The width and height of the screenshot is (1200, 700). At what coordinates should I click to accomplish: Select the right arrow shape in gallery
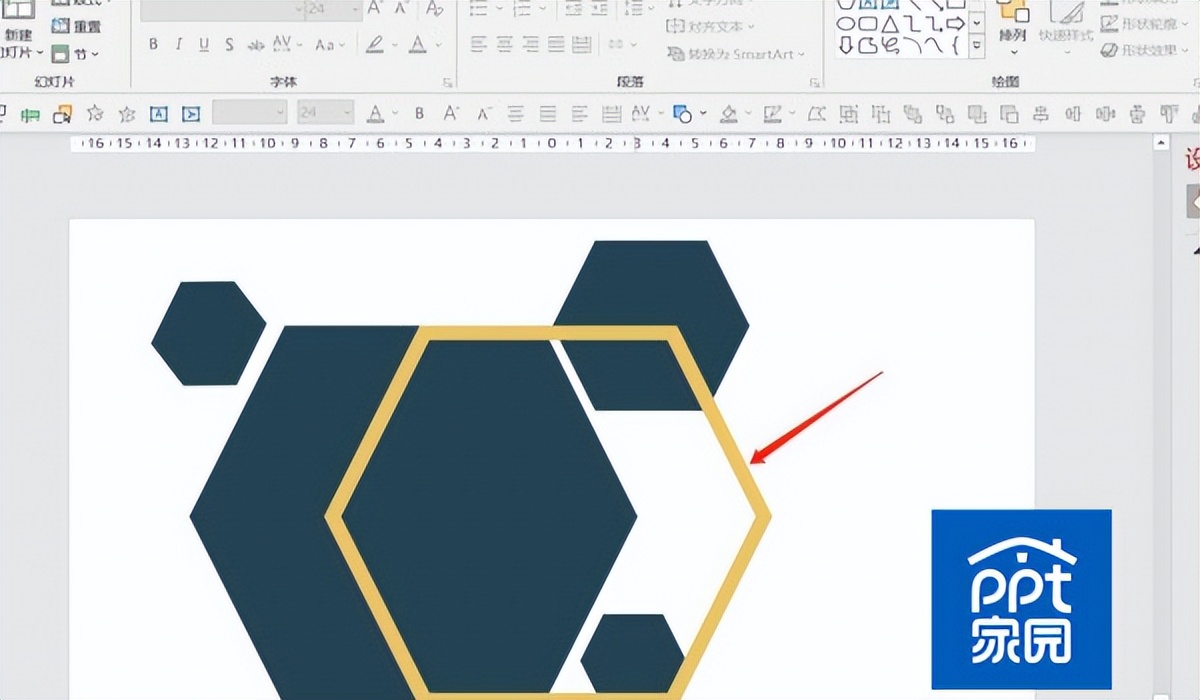tap(955, 23)
